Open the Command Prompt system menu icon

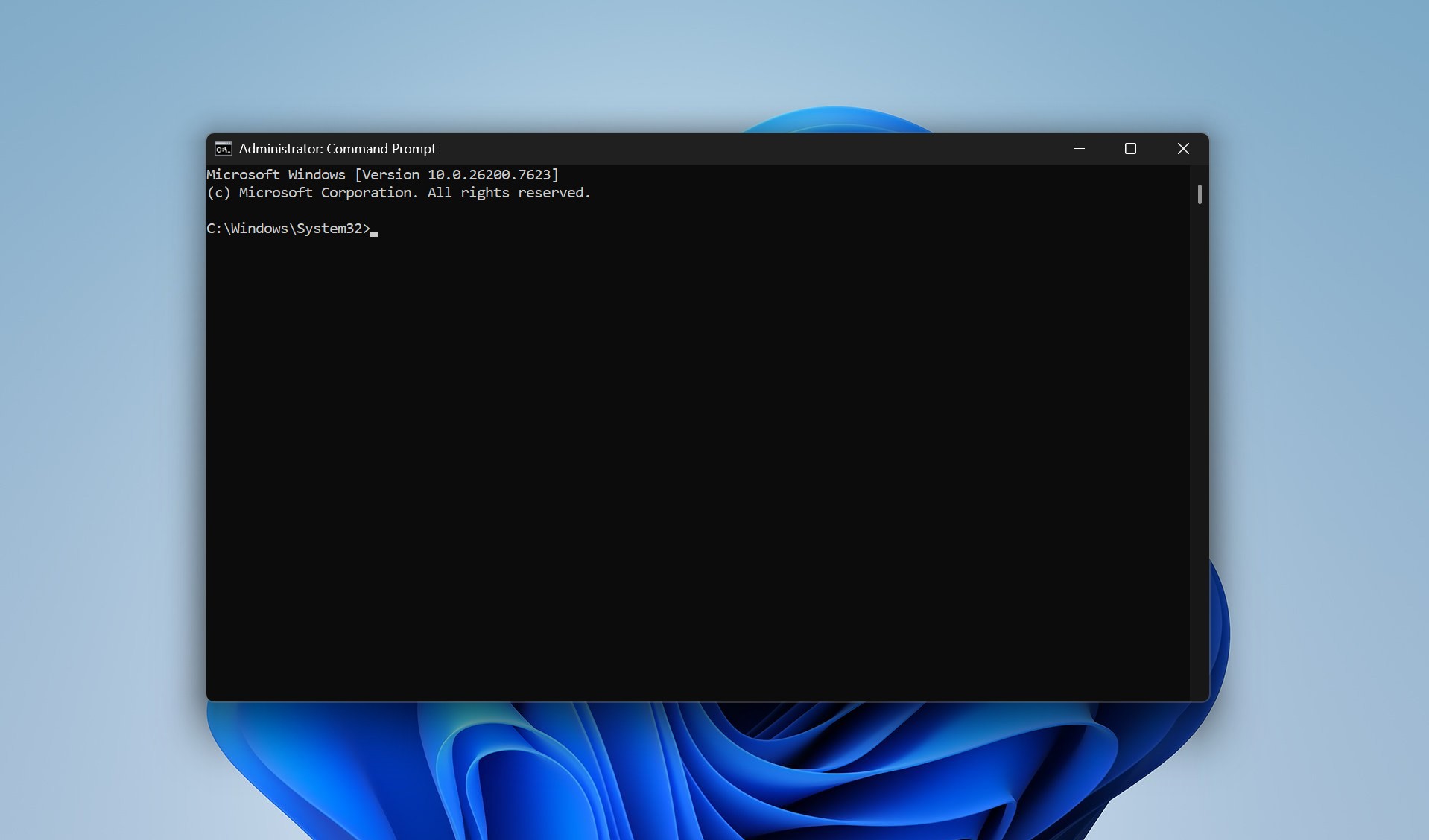click(223, 149)
